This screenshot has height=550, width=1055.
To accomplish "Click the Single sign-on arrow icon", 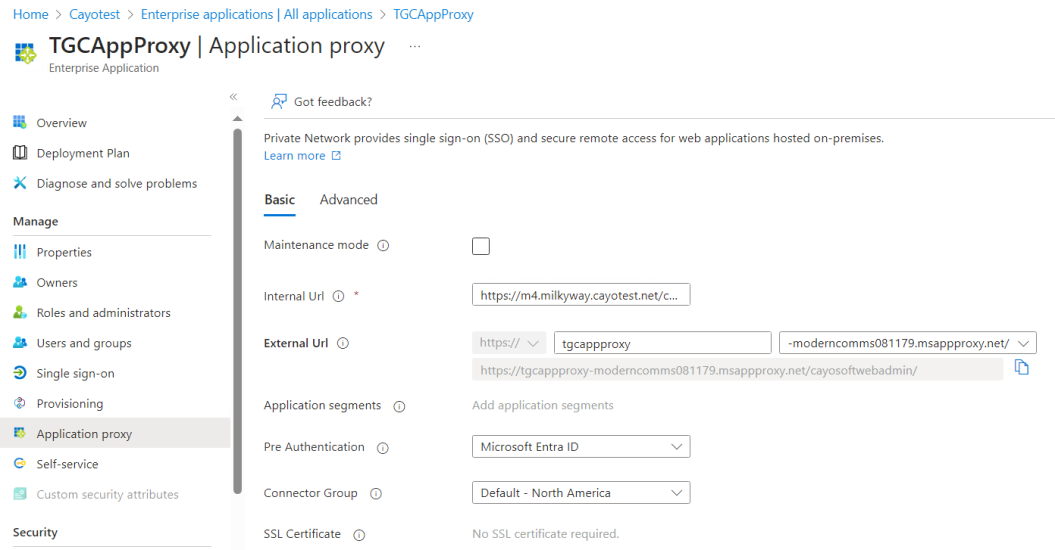I will 20,373.
